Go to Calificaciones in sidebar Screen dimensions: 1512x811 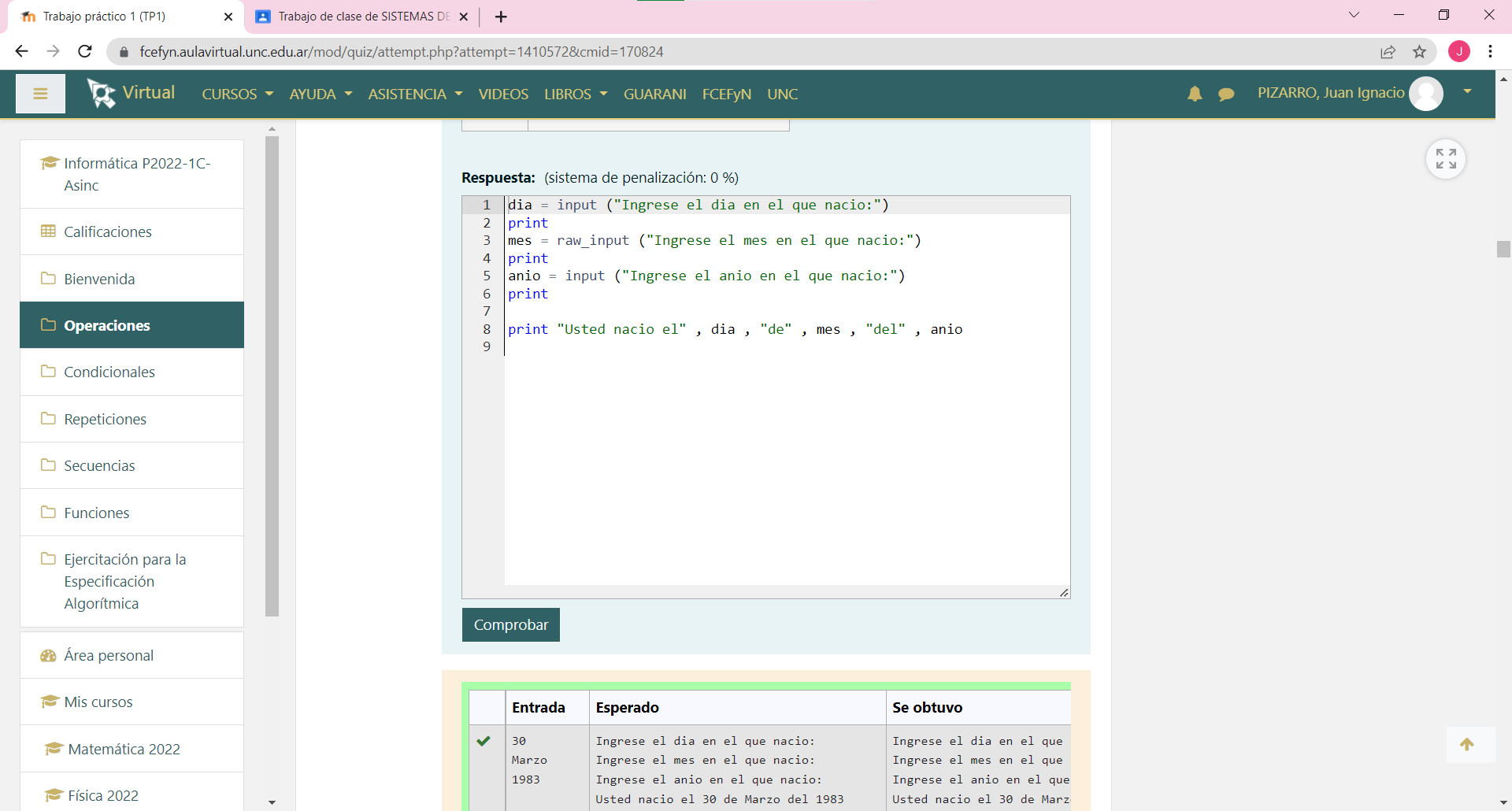108,232
